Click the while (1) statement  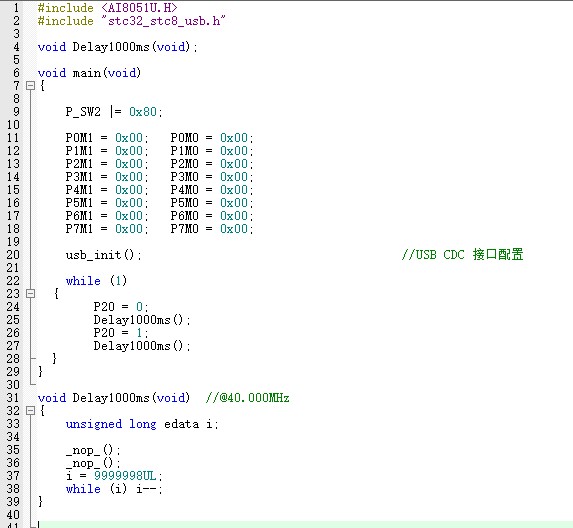[x=96, y=281]
